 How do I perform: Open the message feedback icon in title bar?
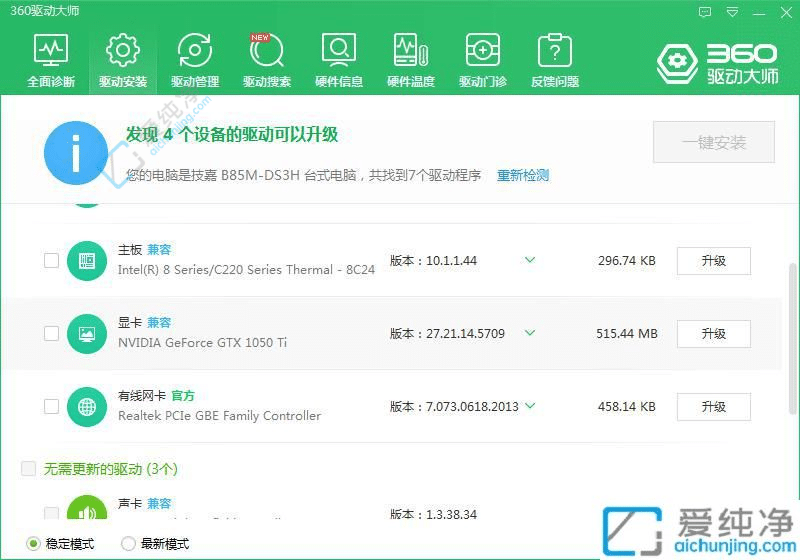[705, 12]
